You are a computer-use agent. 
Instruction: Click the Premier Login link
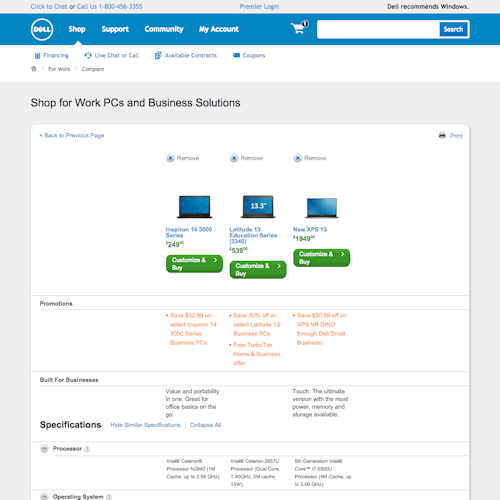coord(259,7)
